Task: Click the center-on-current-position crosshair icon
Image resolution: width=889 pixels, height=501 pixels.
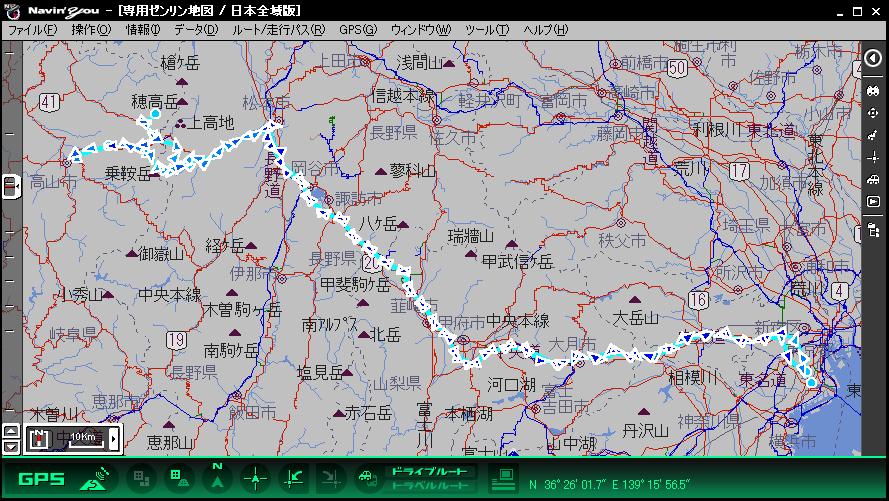Action: tap(255, 478)
